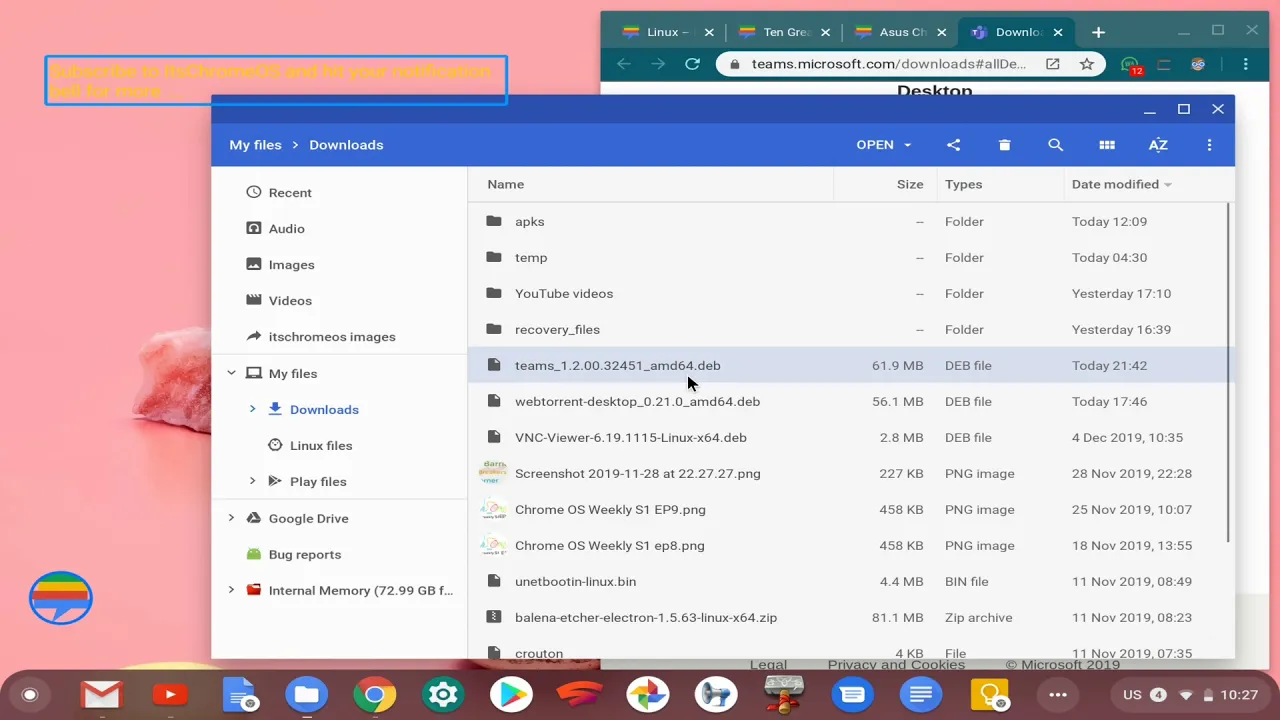Image resolution: width=1280 pixels, height=720 pixels.
Task: Open the OPEN dropdown menu
Action: tap(883, 145)
